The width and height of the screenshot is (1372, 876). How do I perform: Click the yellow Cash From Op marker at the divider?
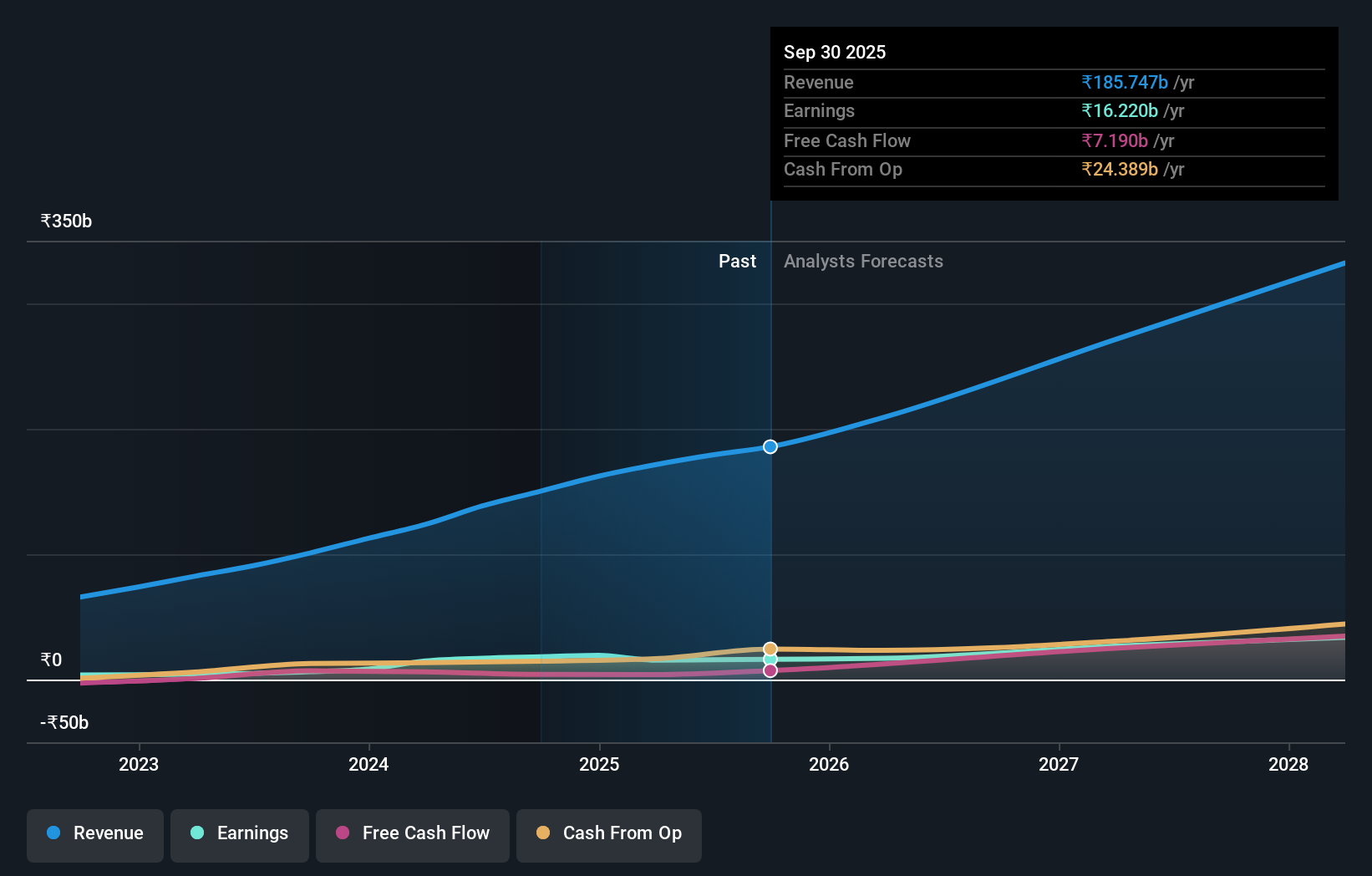[x=770, y=648]
